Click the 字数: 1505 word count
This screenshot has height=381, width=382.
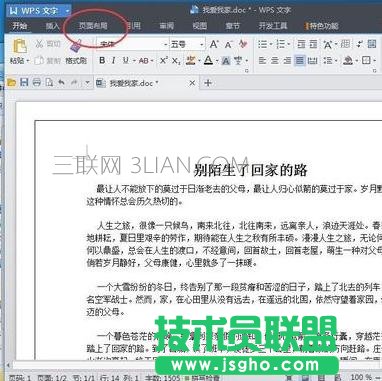coord(163,378)
